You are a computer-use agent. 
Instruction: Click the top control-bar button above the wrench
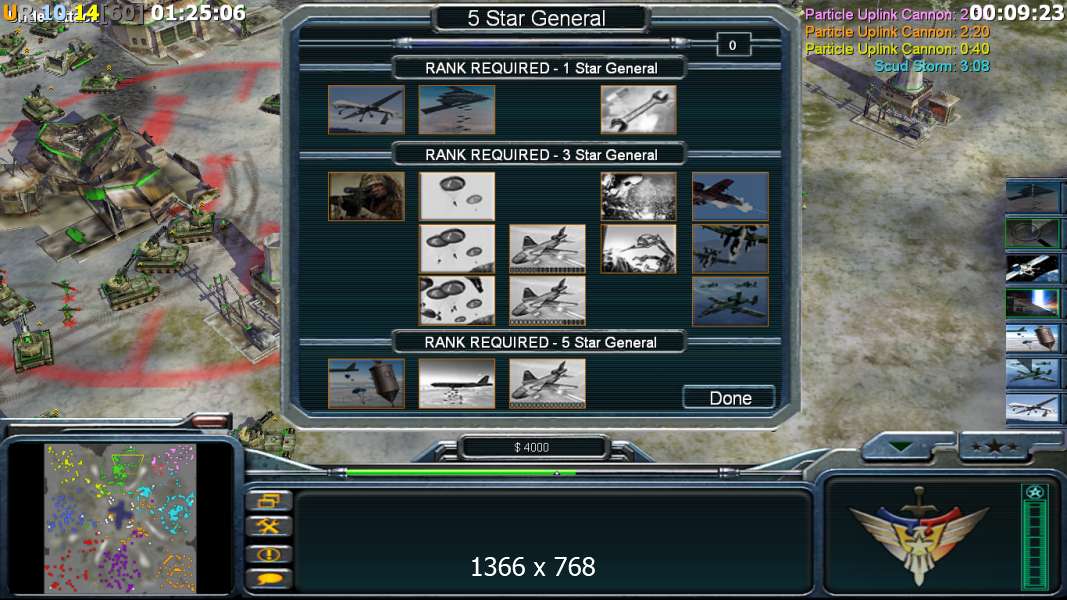[x=269, y=501]
